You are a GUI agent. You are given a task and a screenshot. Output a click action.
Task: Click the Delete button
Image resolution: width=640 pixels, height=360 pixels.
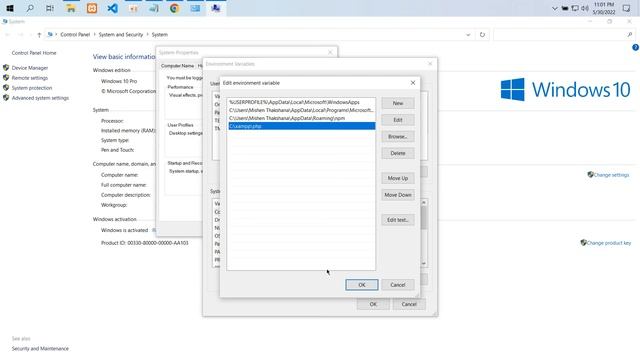[398, 153]
